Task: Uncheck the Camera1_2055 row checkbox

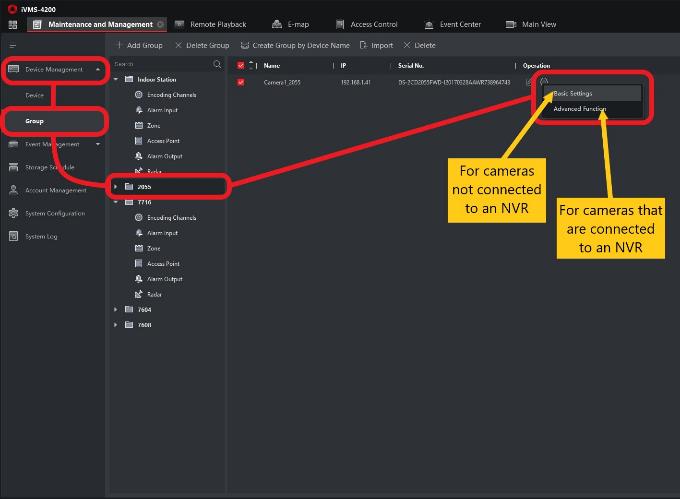Action: point(240,82)
